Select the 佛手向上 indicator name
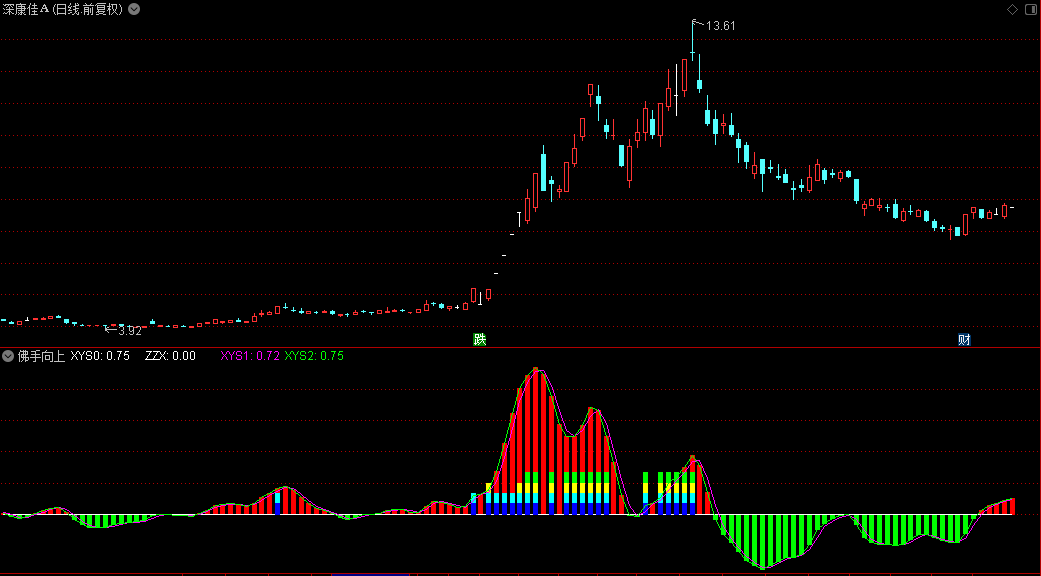Screen dimensions: 1041x576 [41, 356]
